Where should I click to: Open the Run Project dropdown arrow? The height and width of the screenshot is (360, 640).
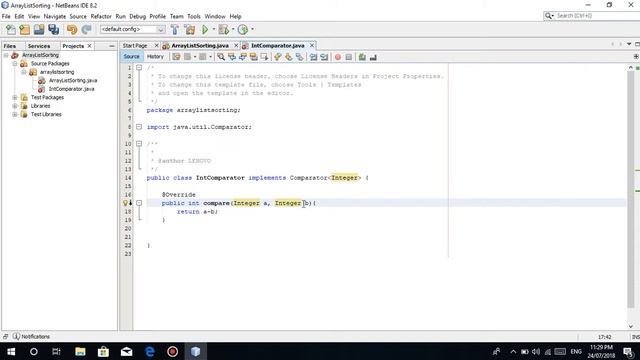click(x=213, y=29)
